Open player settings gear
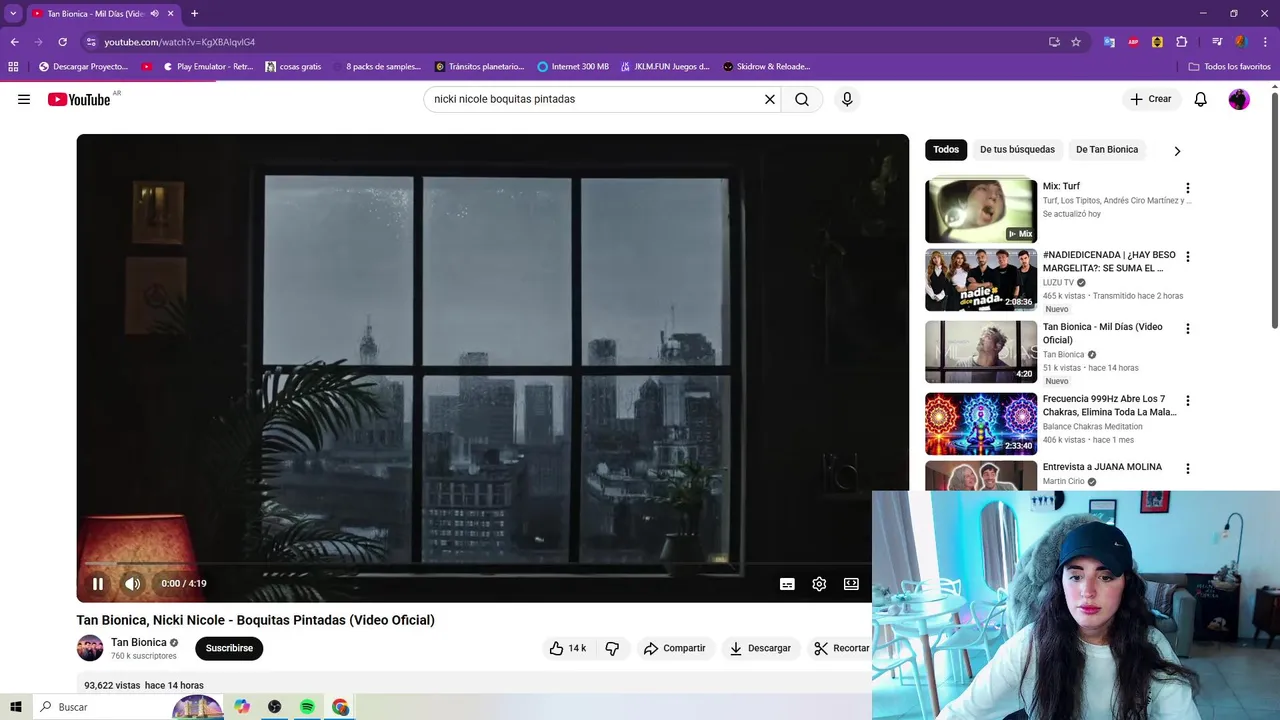Viewport: 1280px width, 720px height. [x=819, y=584]
